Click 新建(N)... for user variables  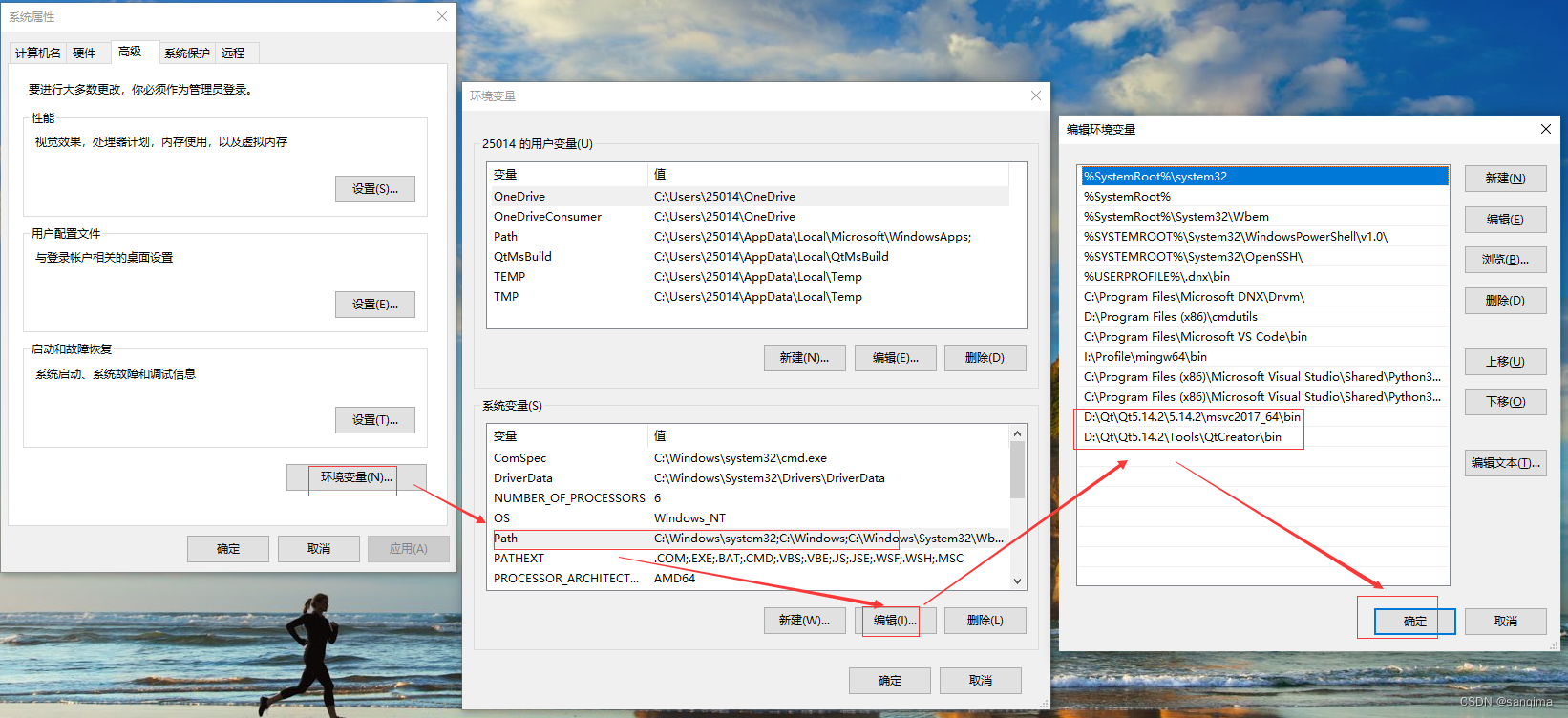coord(804,358)
